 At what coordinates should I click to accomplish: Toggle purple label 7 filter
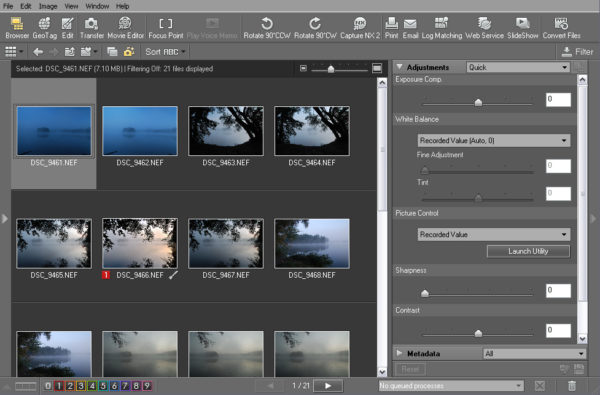[x=125, y=386]
